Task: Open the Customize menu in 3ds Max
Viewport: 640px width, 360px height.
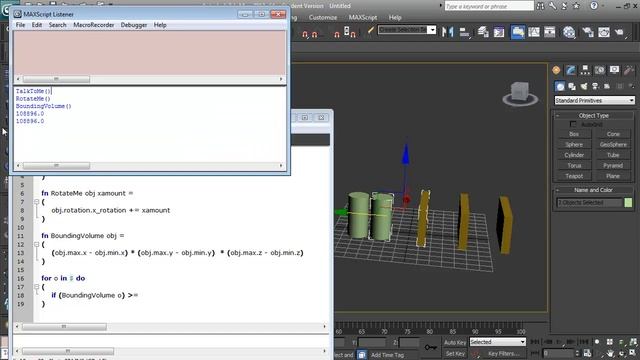Action: coord(323,18)
